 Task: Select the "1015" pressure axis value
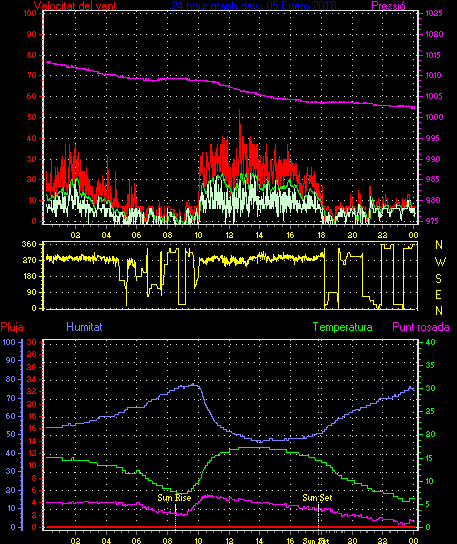tap(433, 55)
